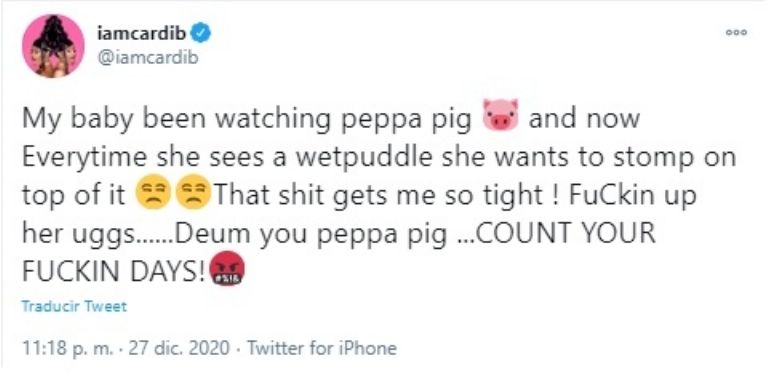Click the pink pig face emoji
This screenshot has height=371, width=768.
click(501, 116)
